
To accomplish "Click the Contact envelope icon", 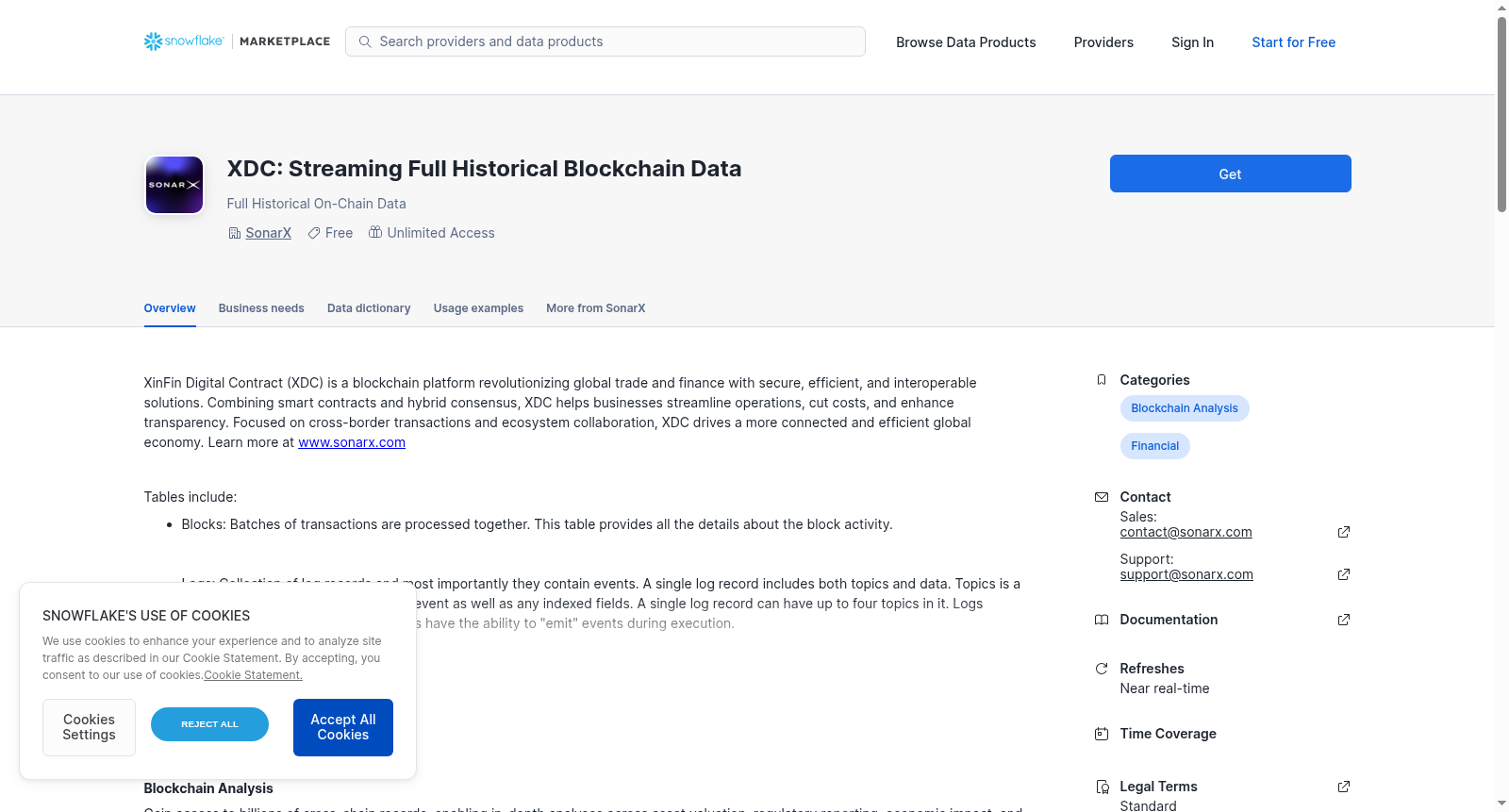I will click(1102, 497).
